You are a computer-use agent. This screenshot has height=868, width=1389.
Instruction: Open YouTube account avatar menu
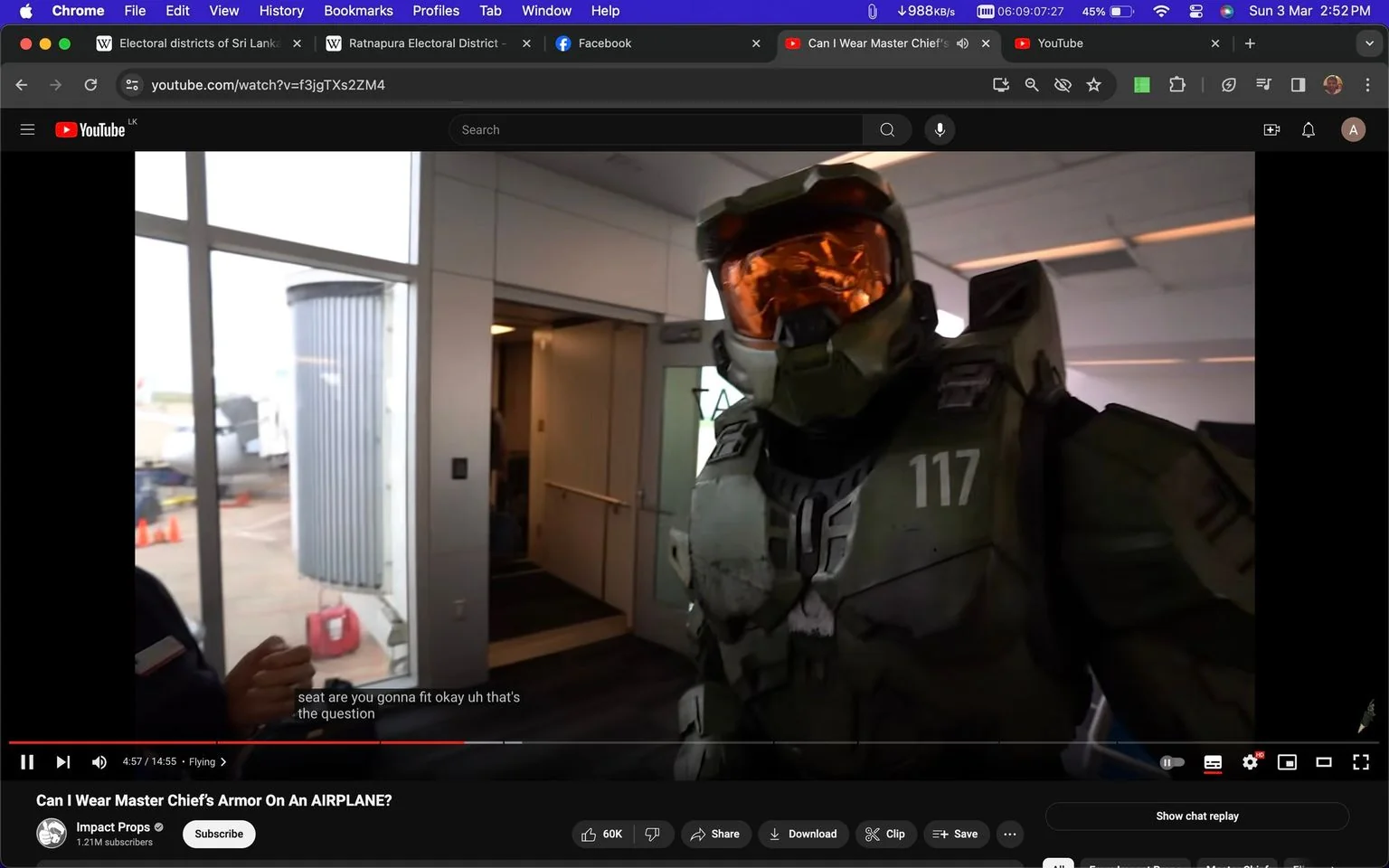(1353, 129)
